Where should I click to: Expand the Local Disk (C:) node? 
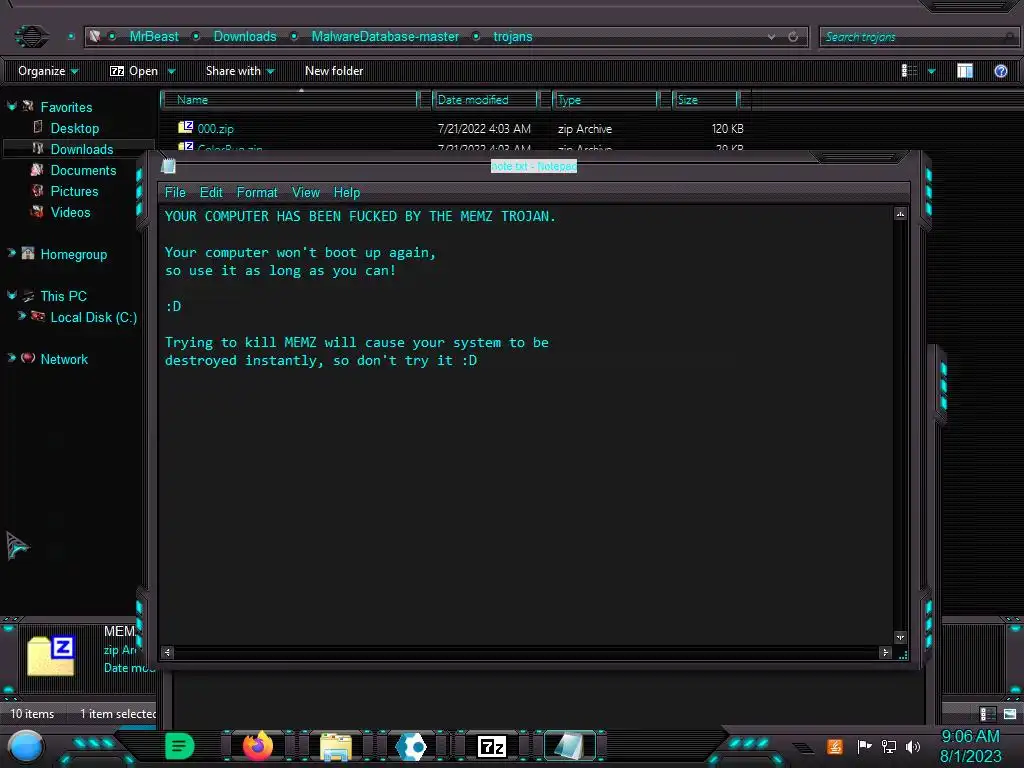point(22,315)
